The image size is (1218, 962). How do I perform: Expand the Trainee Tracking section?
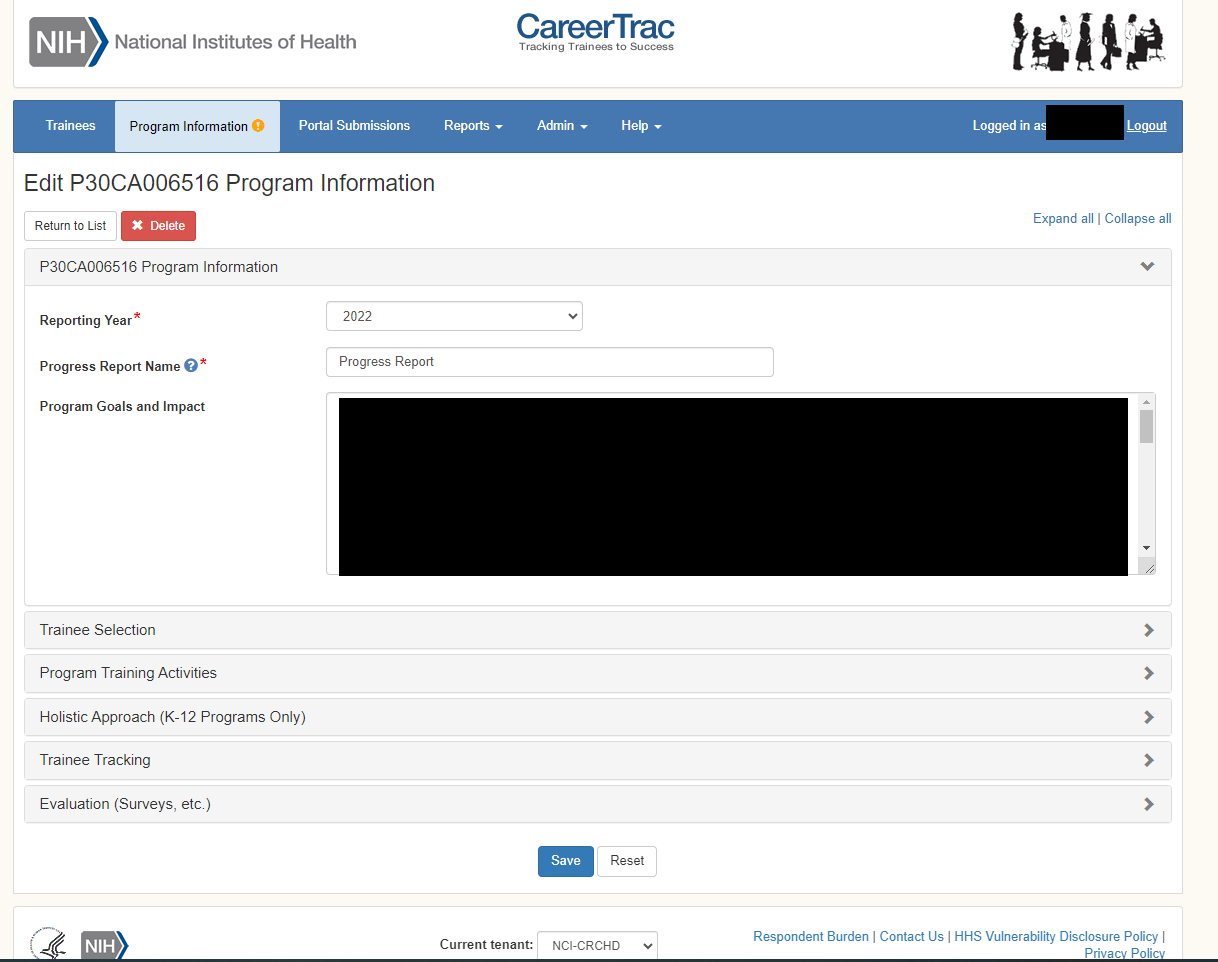[x=598, y=761]
